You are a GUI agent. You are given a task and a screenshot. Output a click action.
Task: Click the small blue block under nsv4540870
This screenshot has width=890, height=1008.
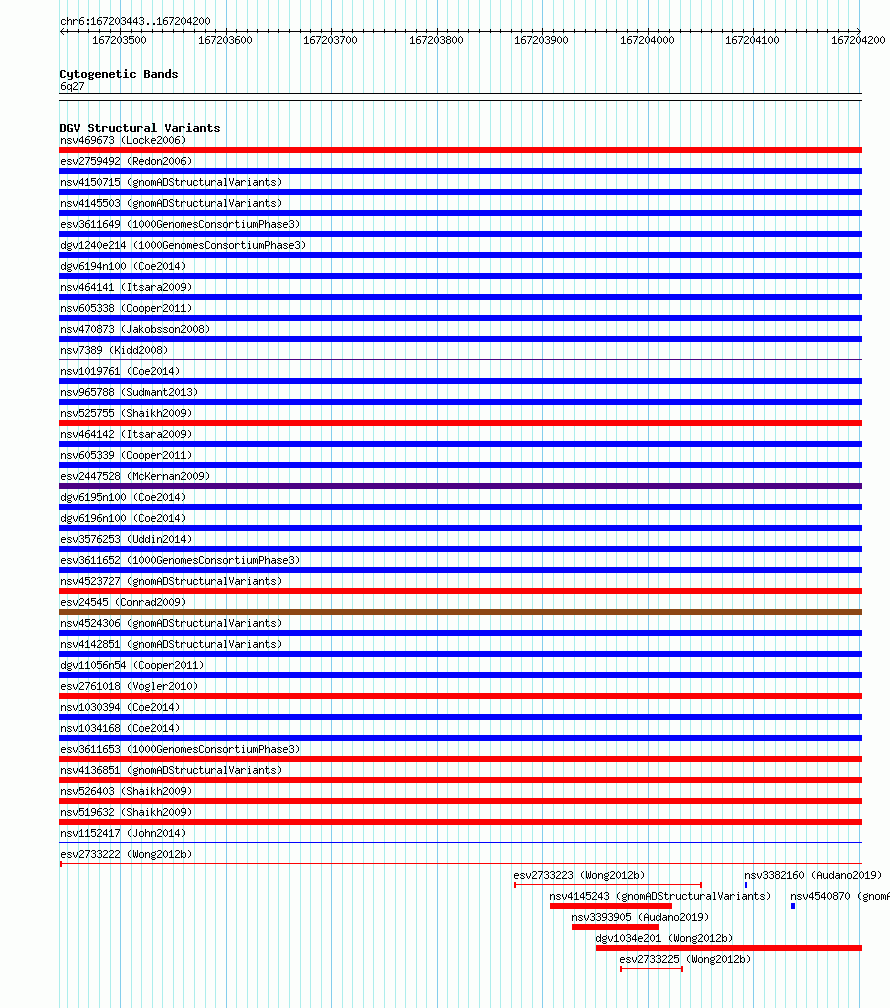pyautogui.click(x=793, y=906)
